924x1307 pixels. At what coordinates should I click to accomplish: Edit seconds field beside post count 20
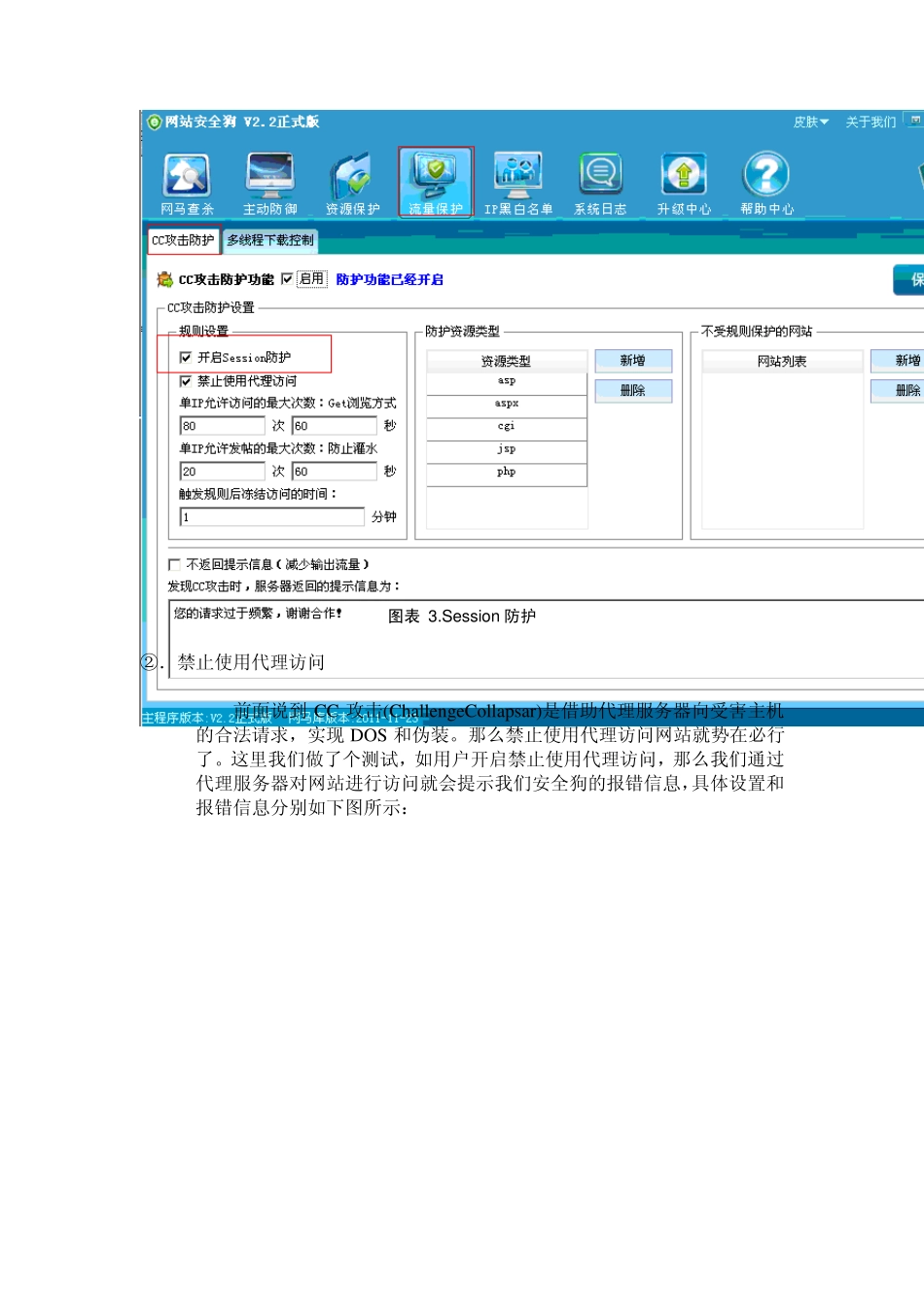pyautogui.click(x=335, y=472)
